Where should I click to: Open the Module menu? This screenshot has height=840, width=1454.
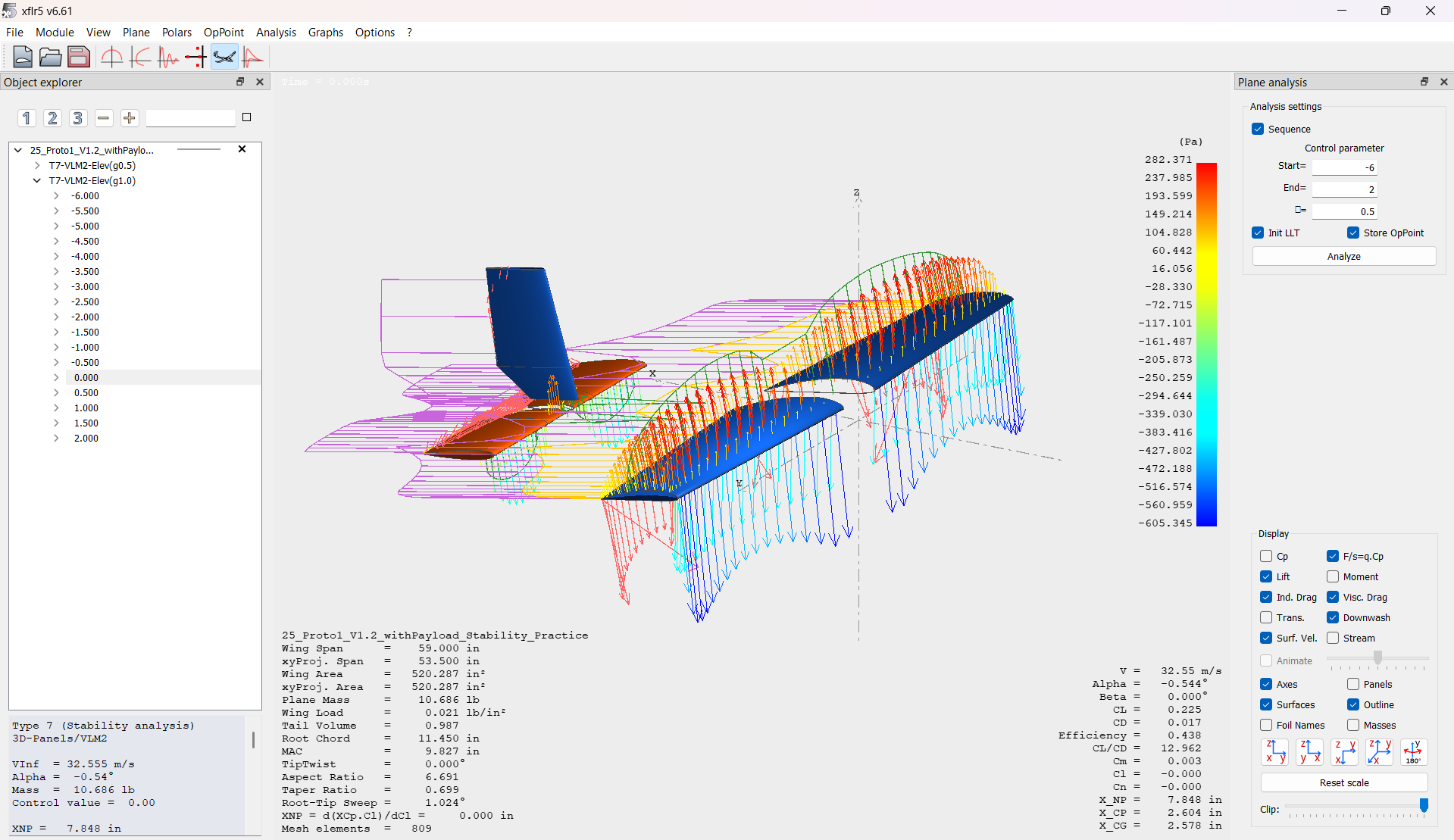click(55, 32)
